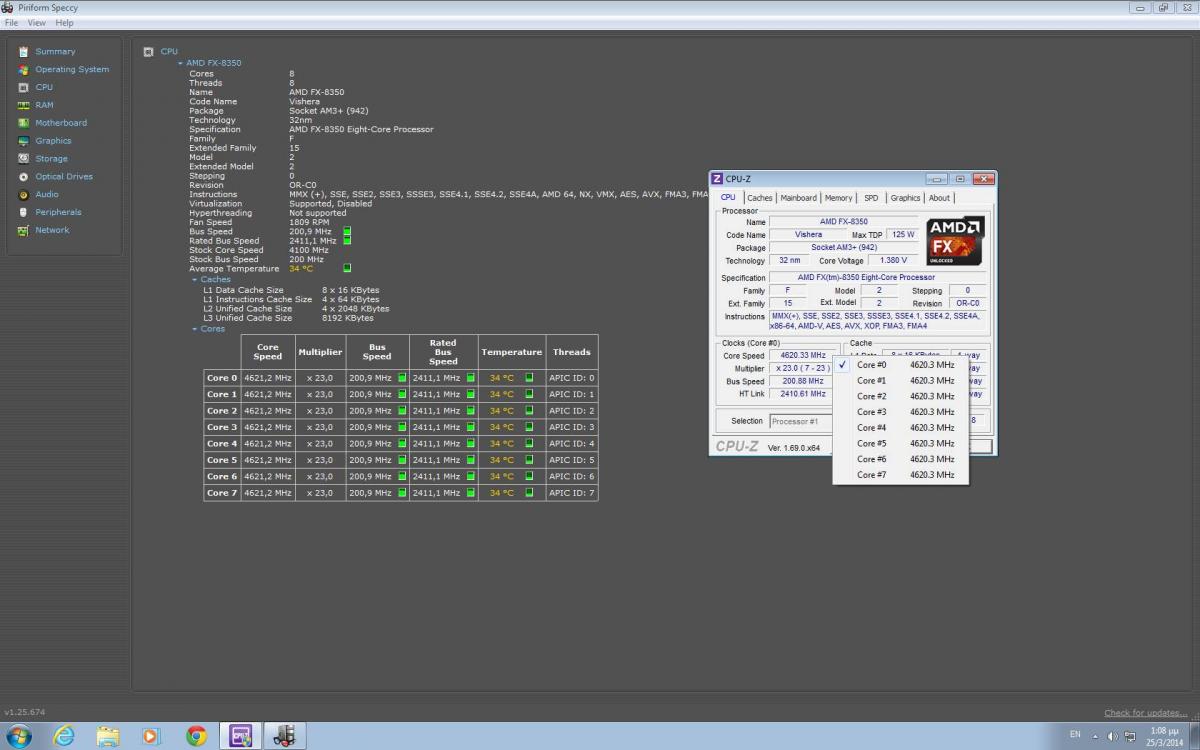1200x750 pixels.
Task: Select Core #6 in the core popup menu
Action: coord(901,459)
